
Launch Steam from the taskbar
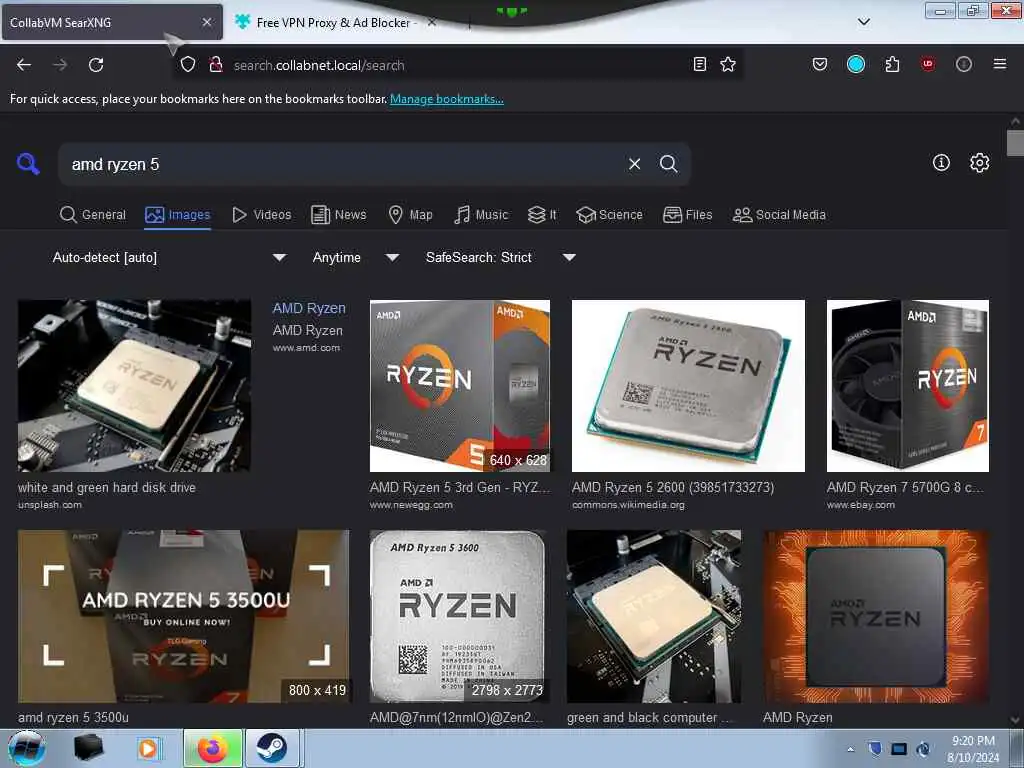click(271, 748)
